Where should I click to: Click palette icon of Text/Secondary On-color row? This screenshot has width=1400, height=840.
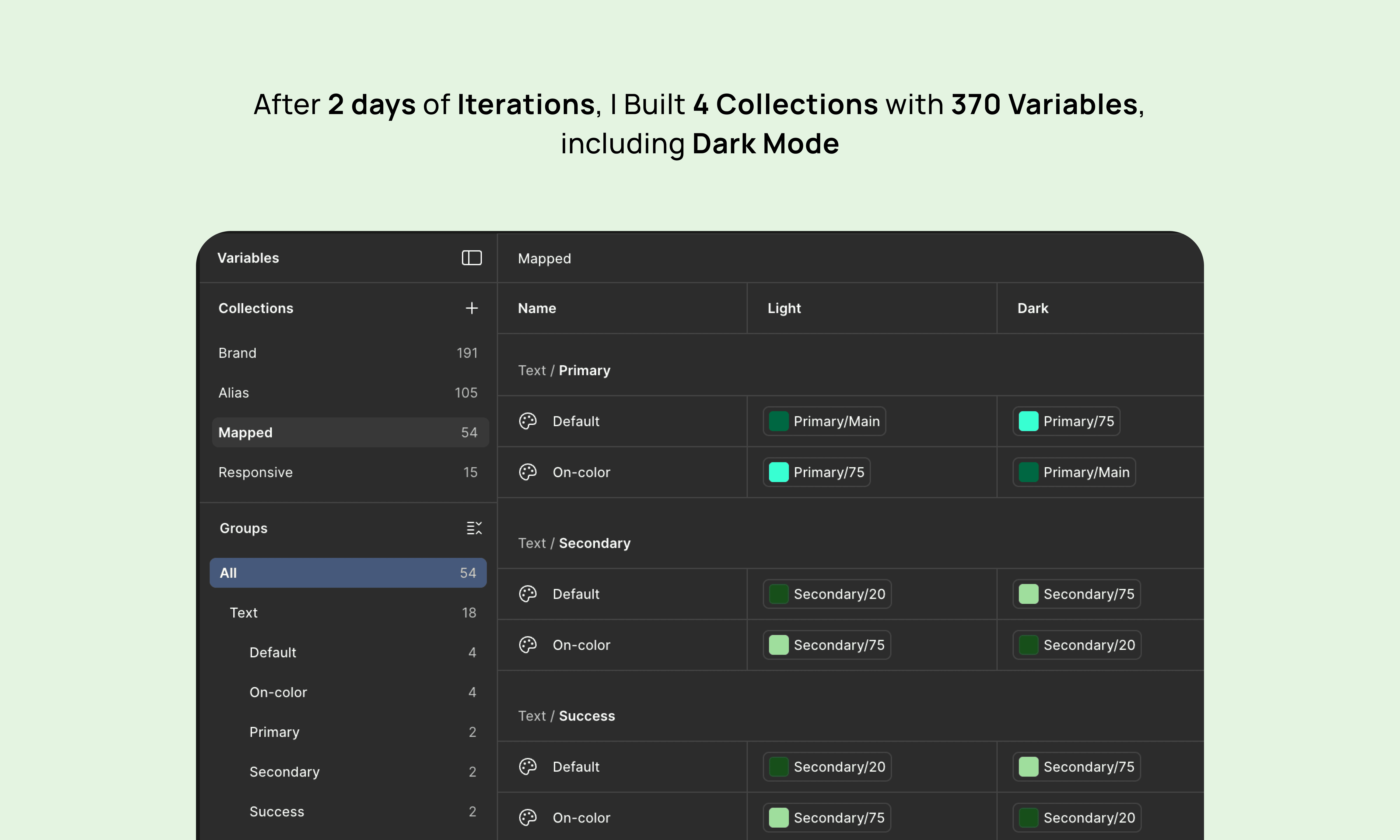click(x=527, y=645)
